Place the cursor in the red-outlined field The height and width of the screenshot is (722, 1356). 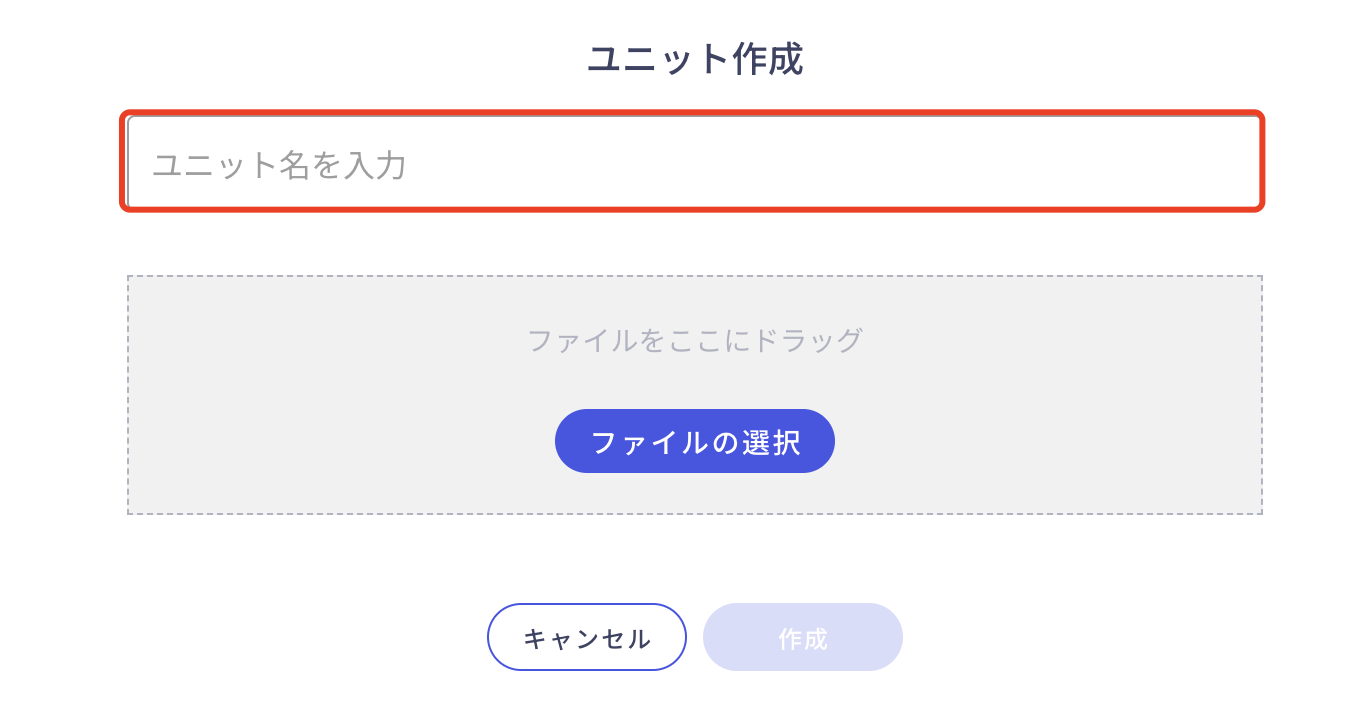[x=693, y=162]
